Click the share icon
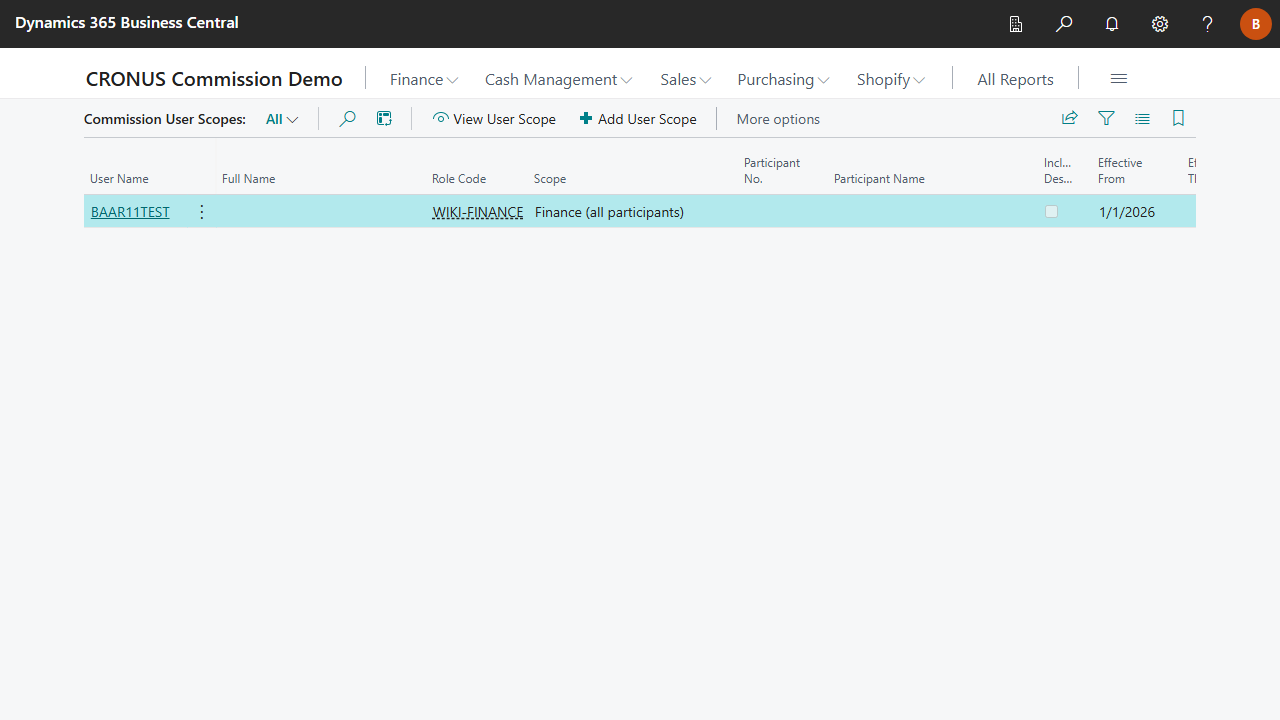The width and height of the screenshot is (1280, 720). click(1070, 119)
